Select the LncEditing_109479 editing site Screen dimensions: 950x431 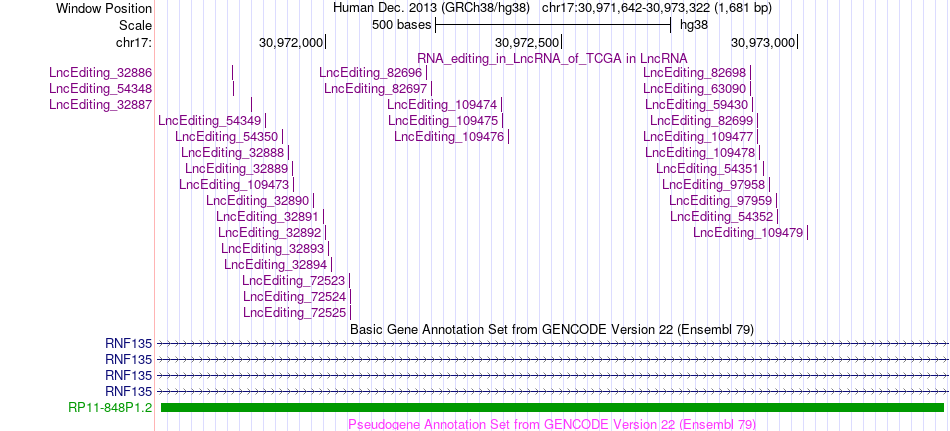(x=748, y=232)
